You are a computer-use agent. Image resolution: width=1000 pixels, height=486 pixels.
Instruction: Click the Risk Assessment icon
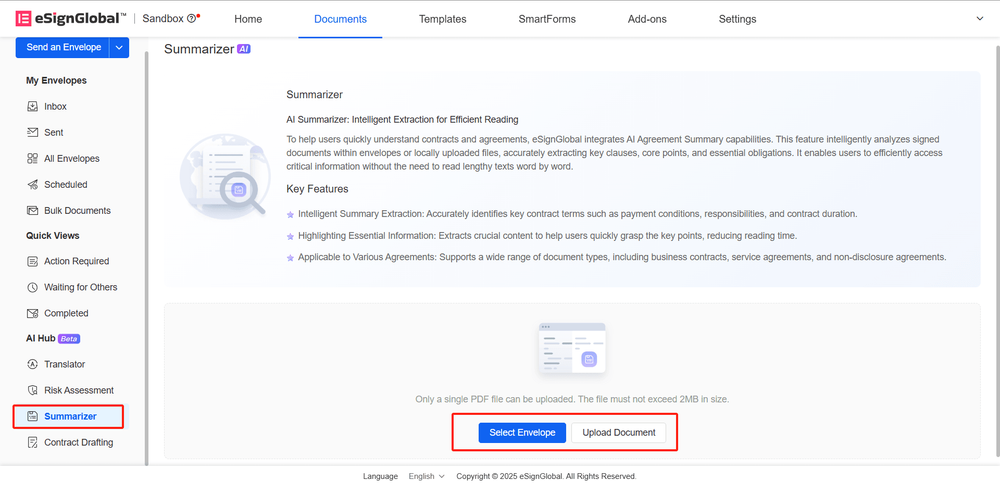click(33, 390)
